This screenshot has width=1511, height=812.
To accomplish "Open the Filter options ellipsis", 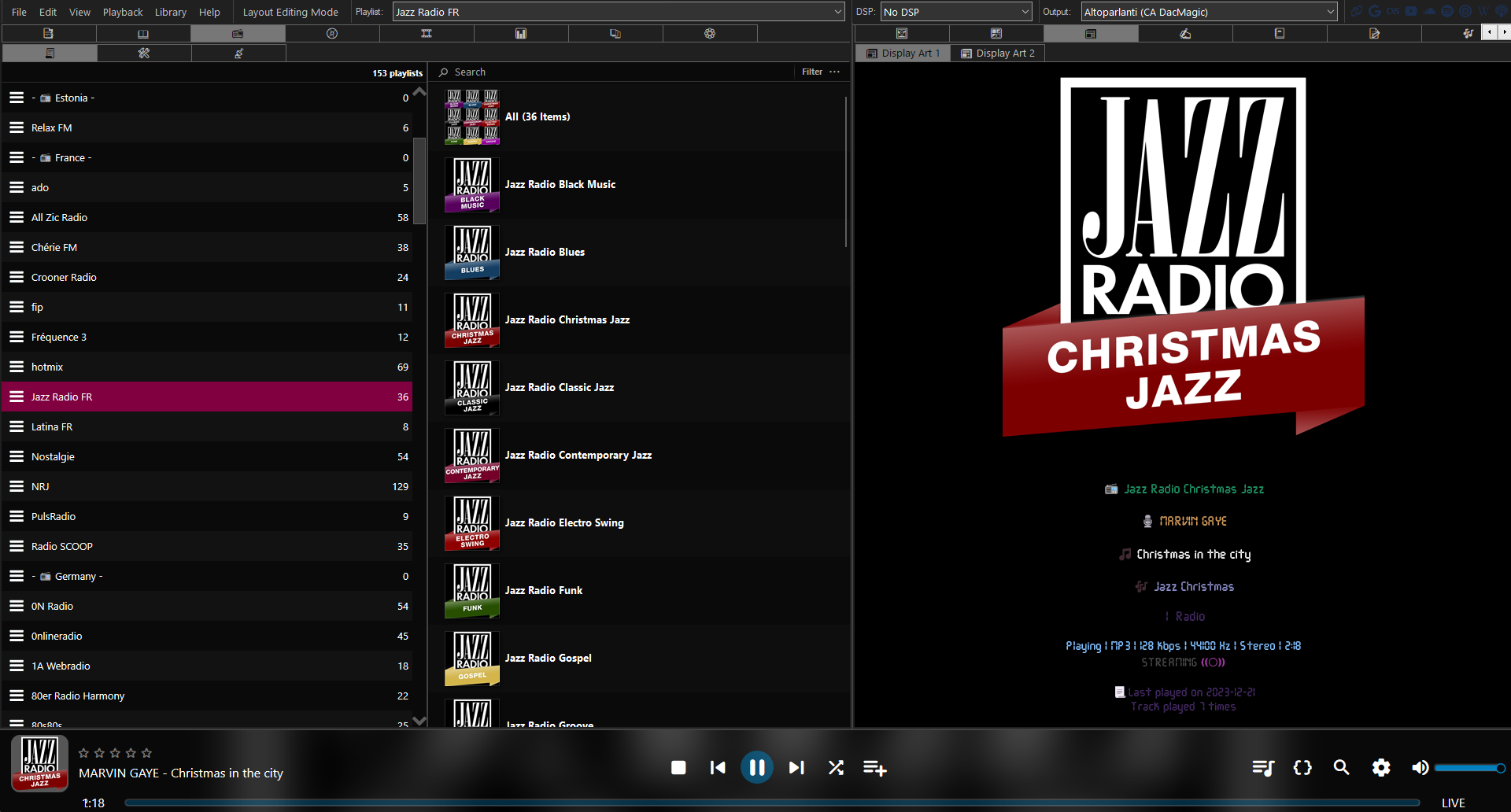I will tap(834, 72).
